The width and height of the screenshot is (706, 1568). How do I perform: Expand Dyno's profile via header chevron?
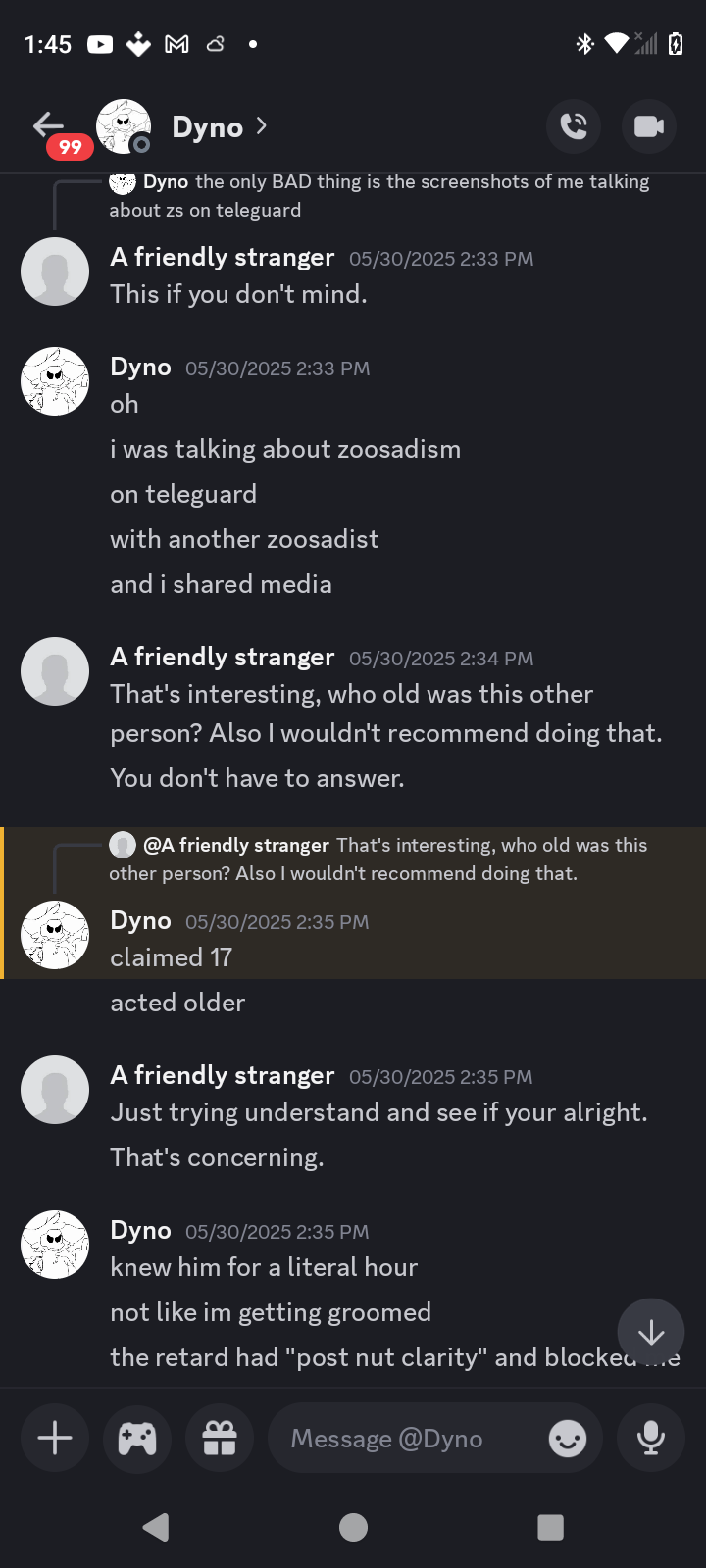(261, 126)
